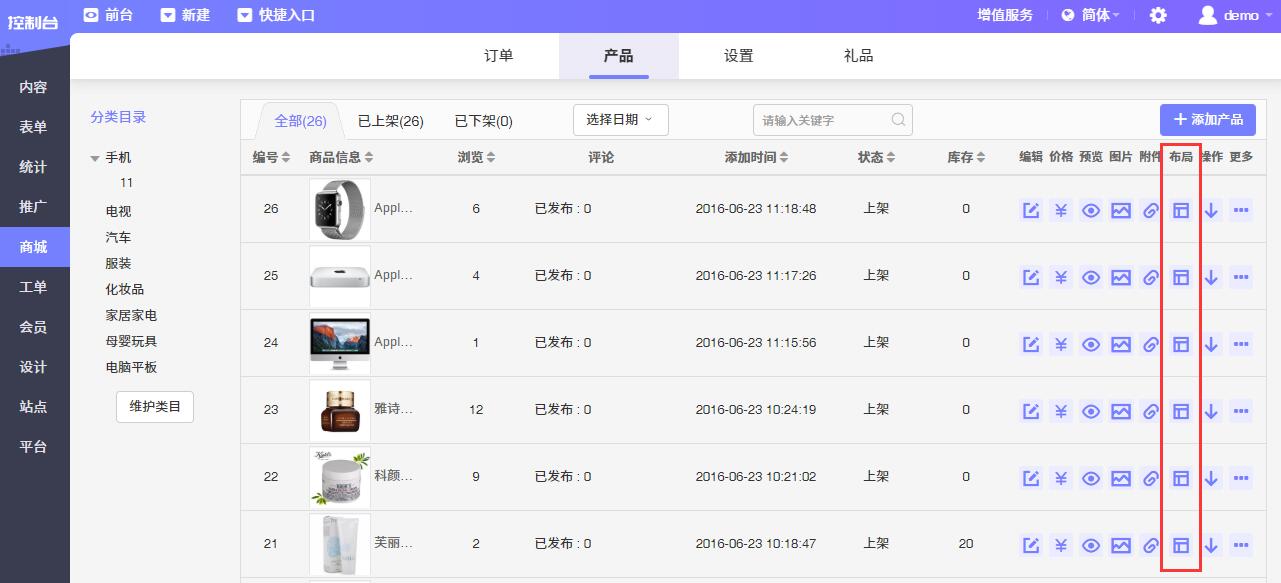Click the layout icon for product 24
The image size is (1281, 583).
click(1181, 344)
